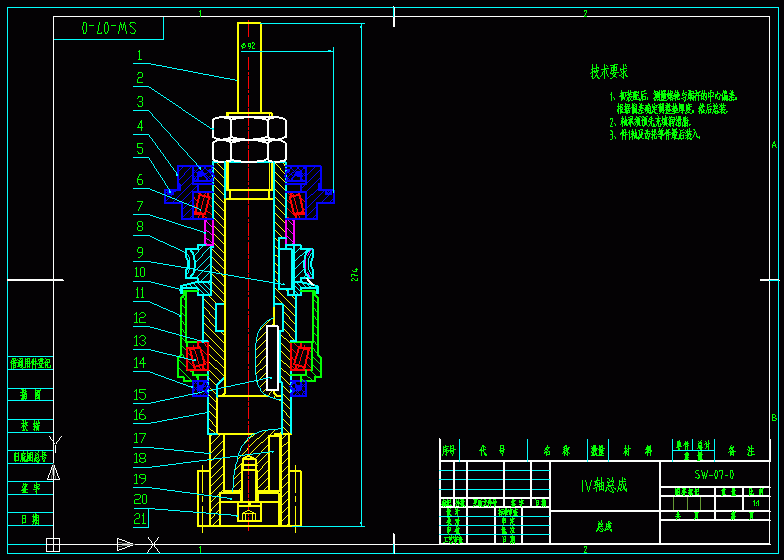Select the 日期 cell in the left side table
Image resolution: width=784 pixels, height=560 pixels.
point(30,520)
